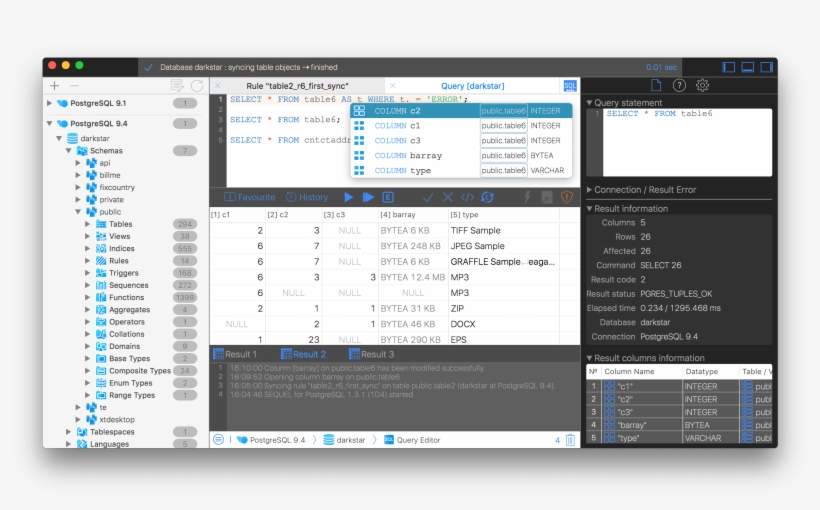This screenshot has width=820, height=510.
Task: Switch to Rule "table2_r6_first_sync" tab
Action: (x=297, y=86)
